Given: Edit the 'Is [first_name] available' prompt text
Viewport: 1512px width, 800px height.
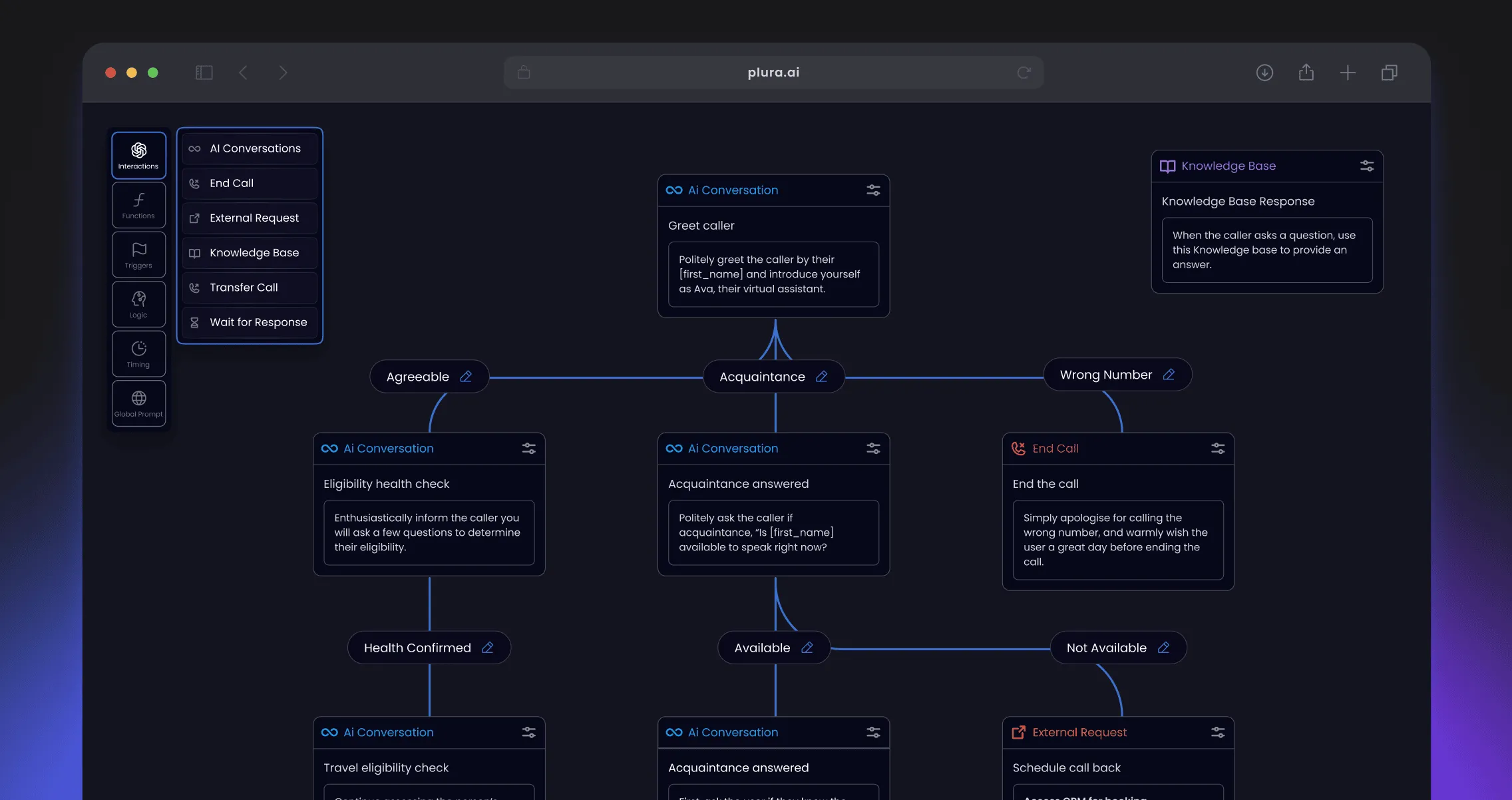Looking at the screenshot, I should click(x=773, y=532).
